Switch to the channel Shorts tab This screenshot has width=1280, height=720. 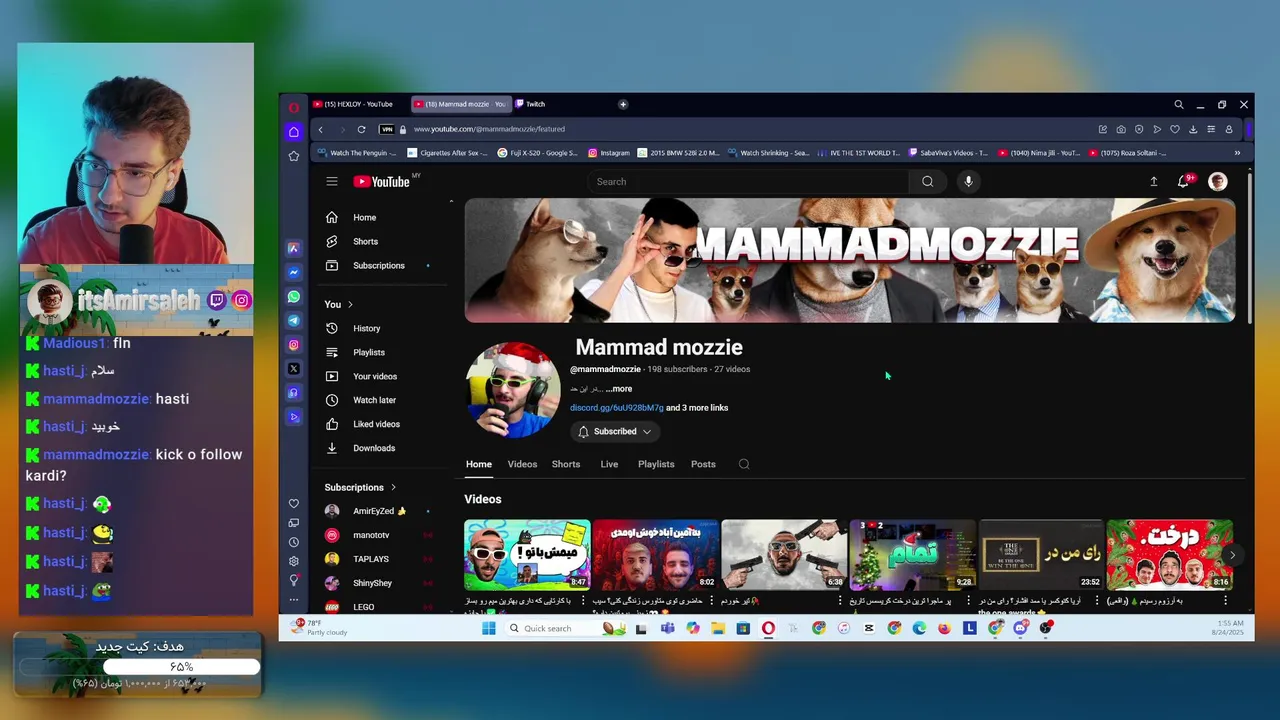566,464
